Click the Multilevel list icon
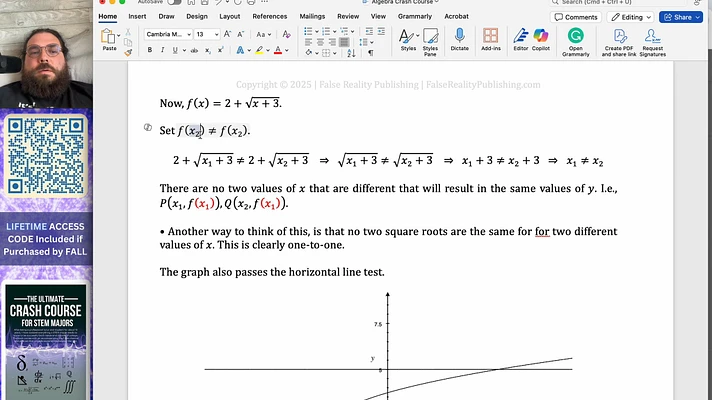Screen dimensions: 712x400 point(344,31)
